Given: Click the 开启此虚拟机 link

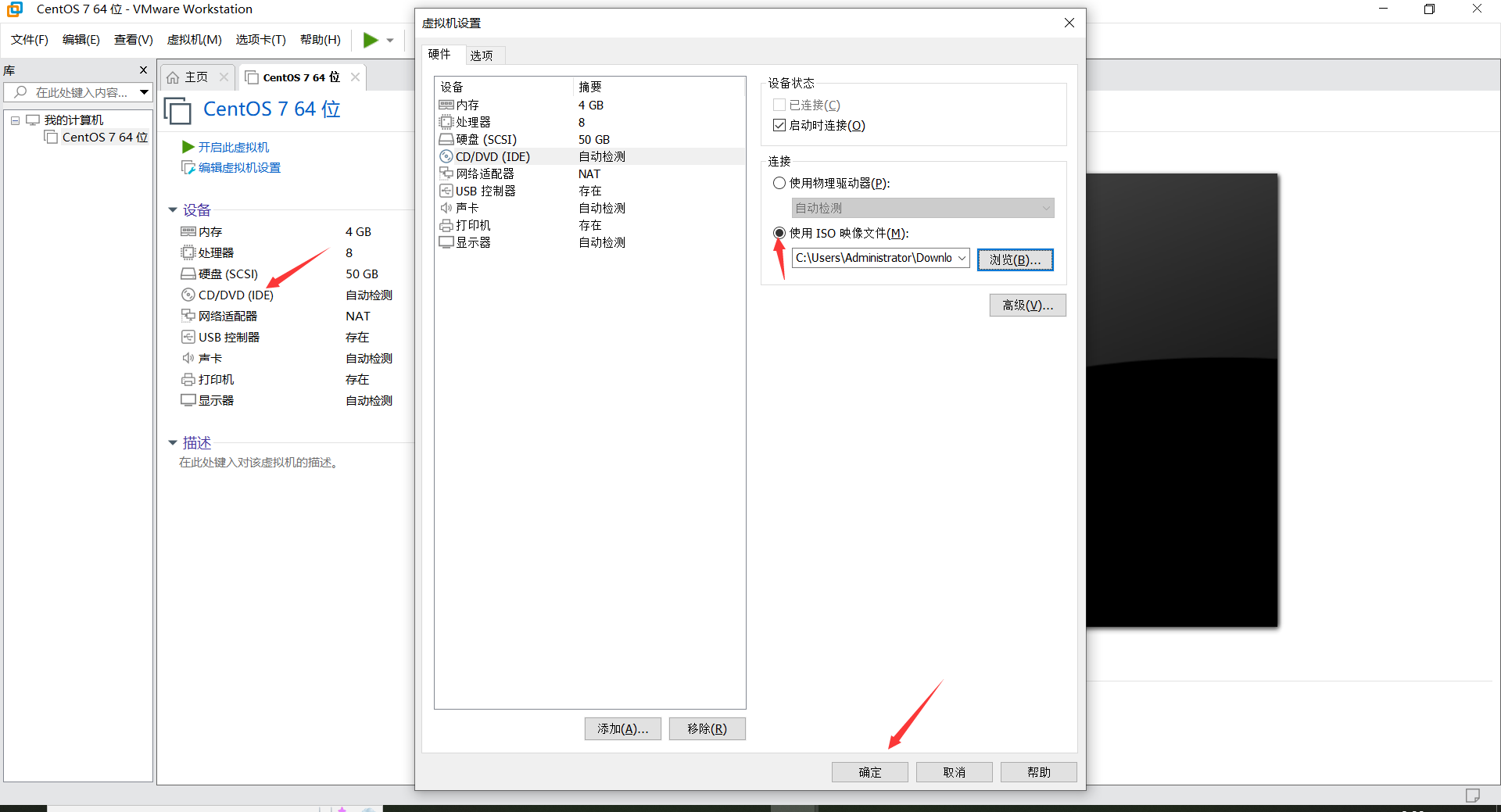Looking at the screenshot, I should tap(233, 147).
